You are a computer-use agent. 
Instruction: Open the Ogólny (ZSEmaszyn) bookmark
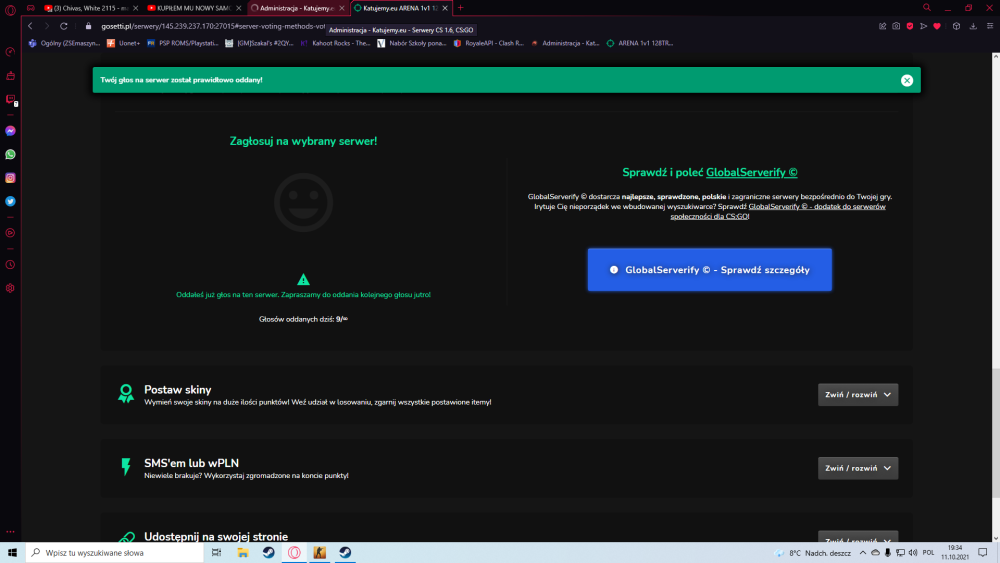pos(64,43)
